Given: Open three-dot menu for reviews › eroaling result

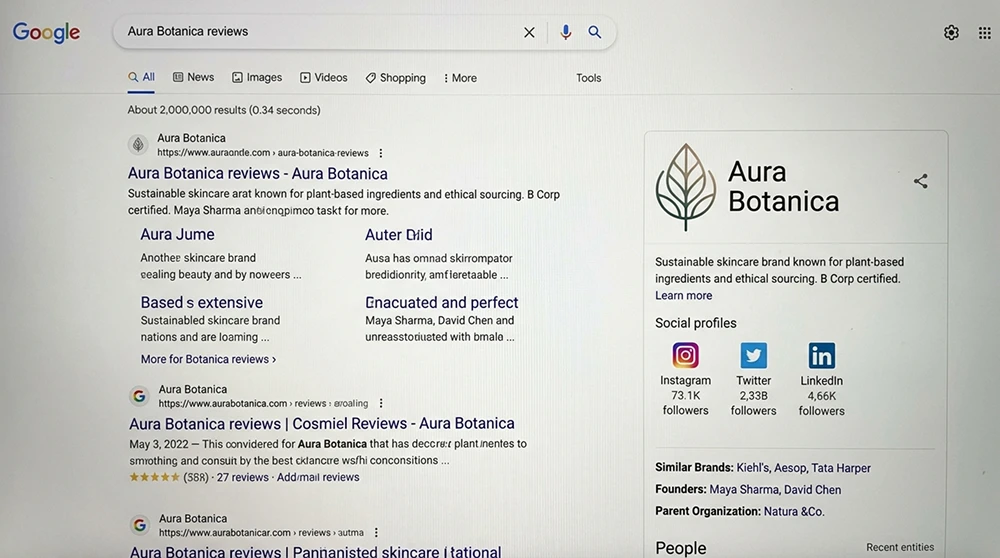Looking at the screenshot, I should pos(381,403).
